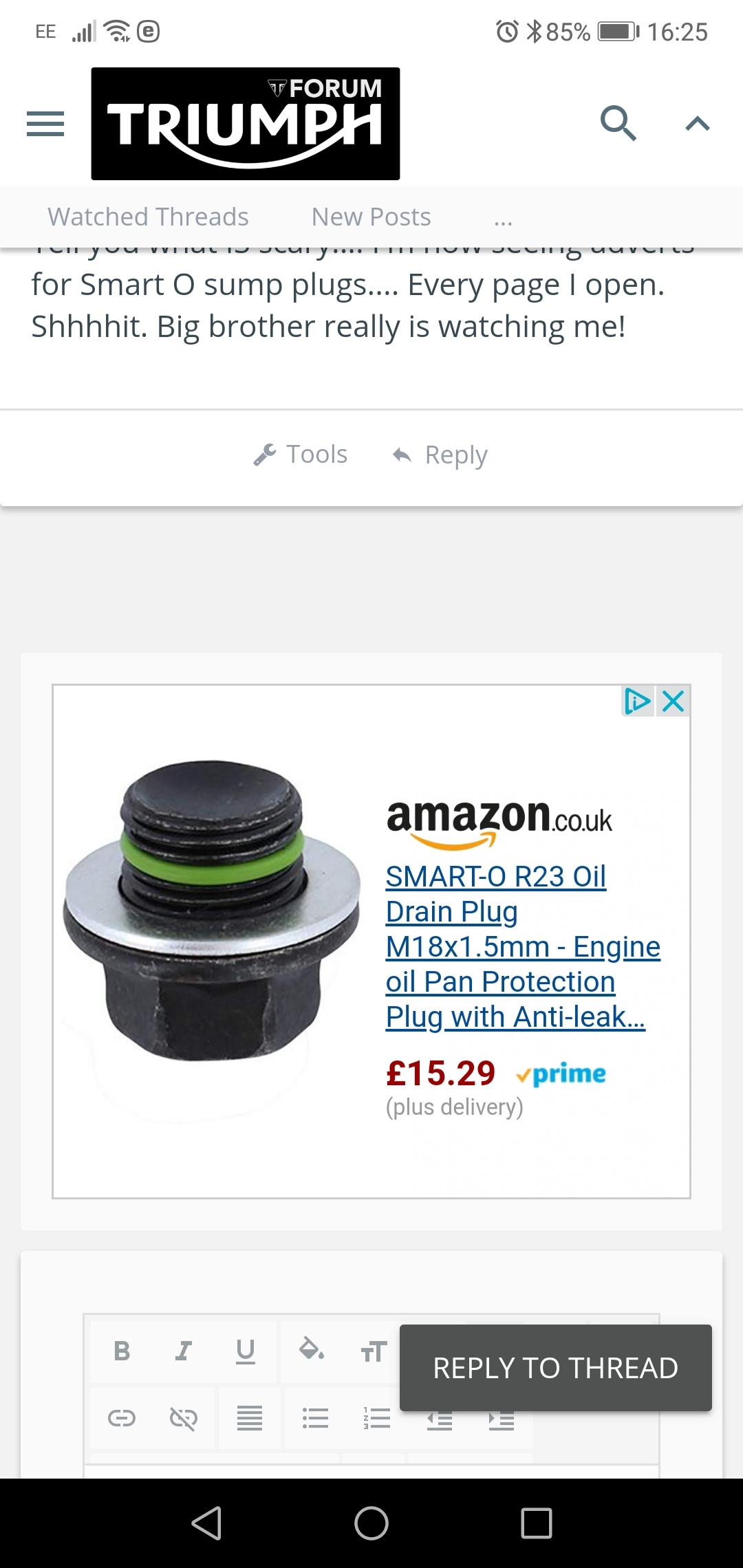Go to the New Posts tab
743x1568 pixels.
click(371, 217)
